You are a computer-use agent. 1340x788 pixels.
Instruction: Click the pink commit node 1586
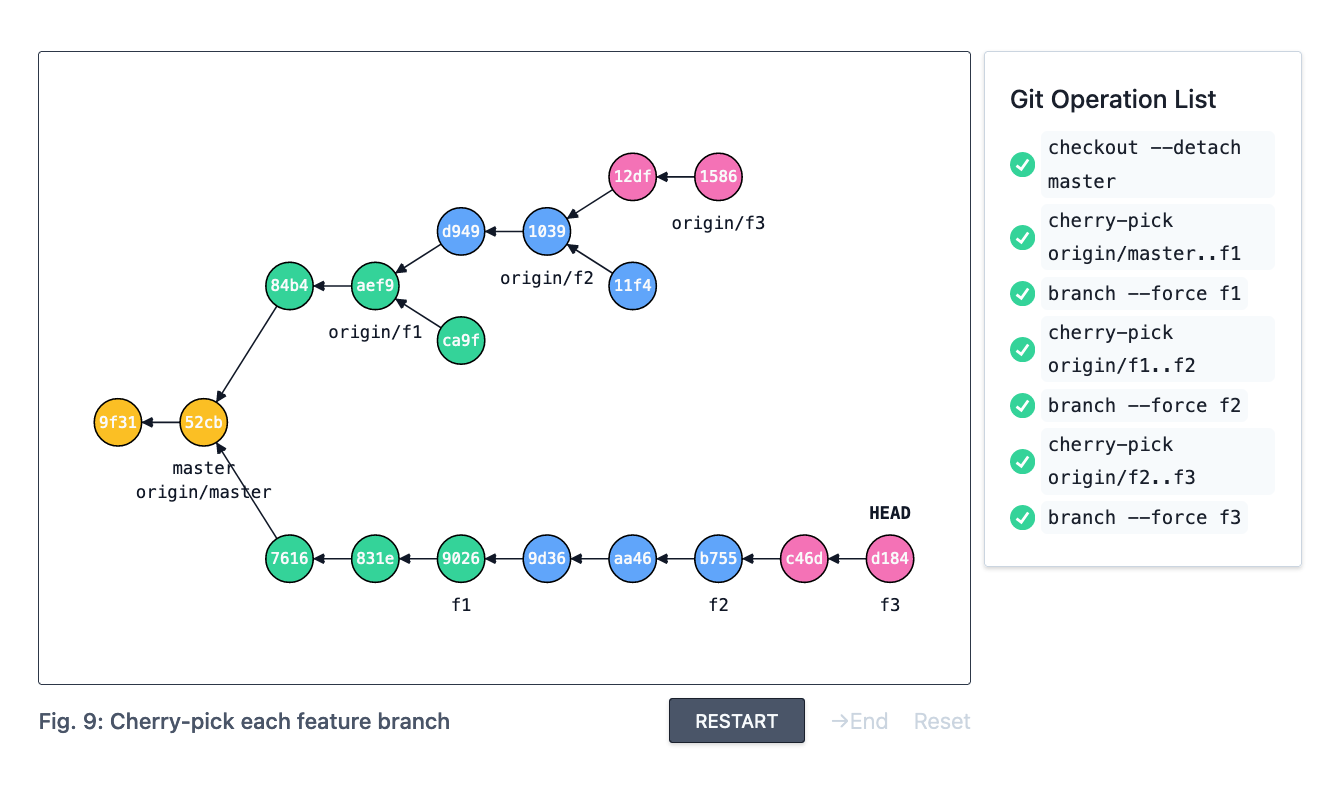[718, 177]
